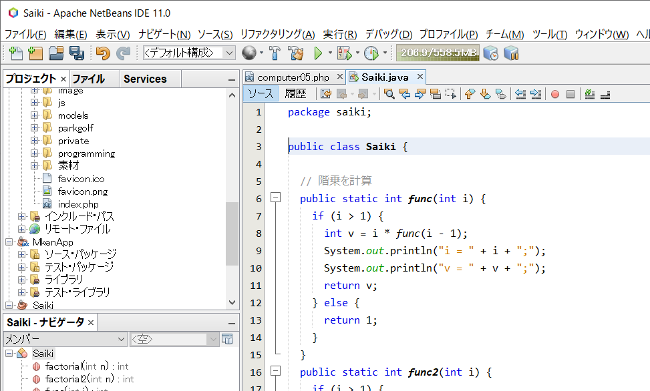Click the memory usage indicator bar

pyautogui.click(x=438, y=53)
